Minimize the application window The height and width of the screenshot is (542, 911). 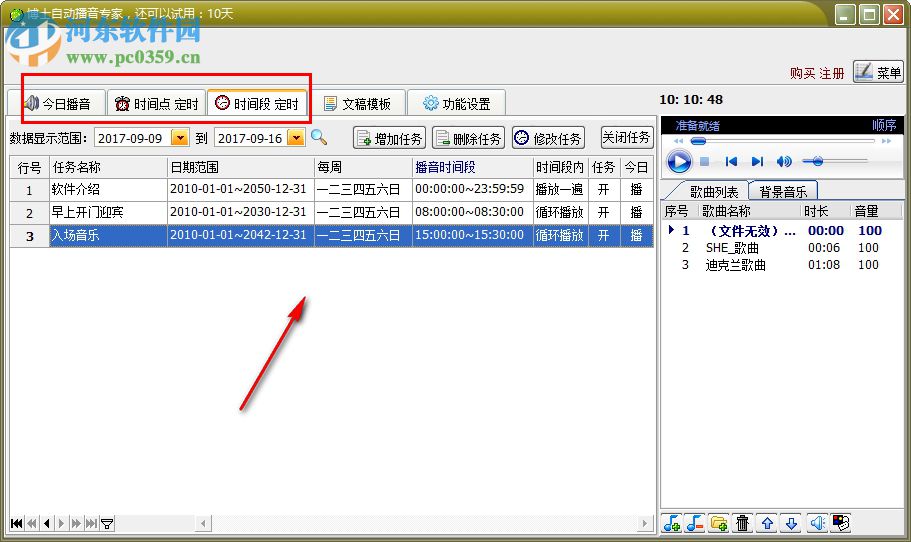click(845, 15)
